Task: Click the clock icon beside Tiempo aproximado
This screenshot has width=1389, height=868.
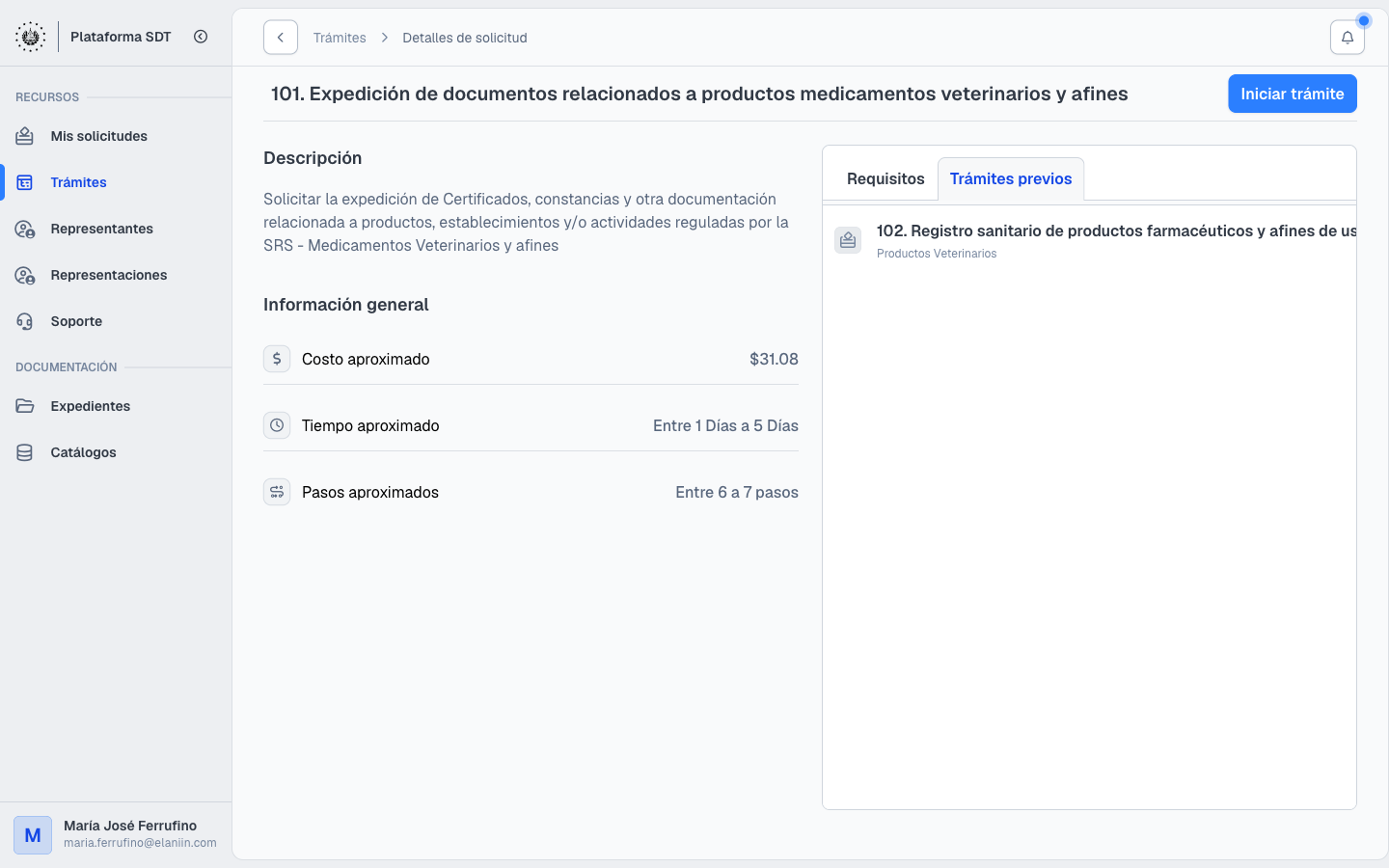Action: pos(277,425)
